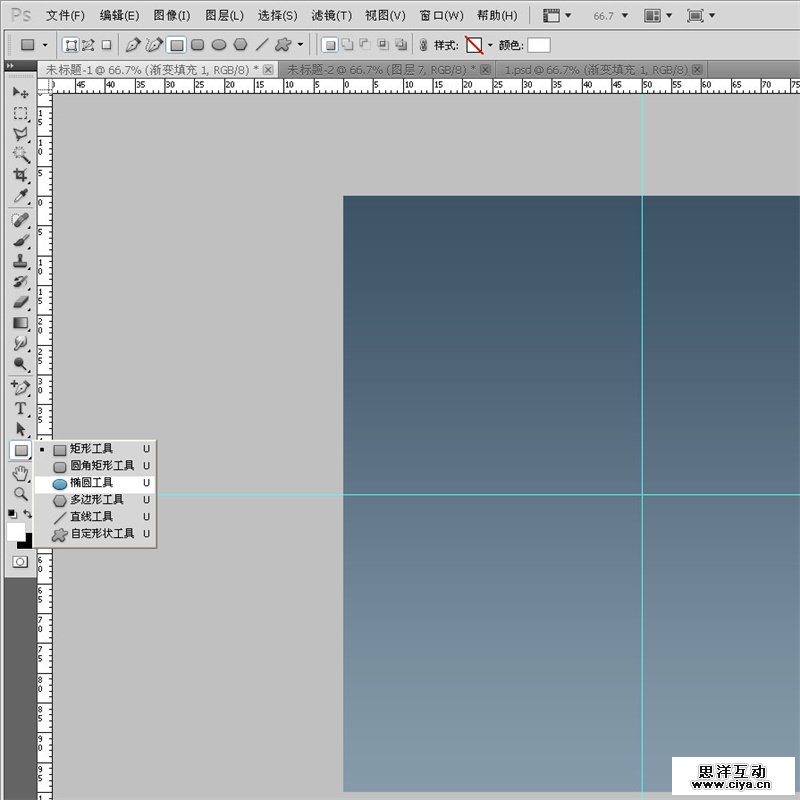Select the Move tool
Screen dimensions: 800x800
pyautogui.click(x=20, y=92)
